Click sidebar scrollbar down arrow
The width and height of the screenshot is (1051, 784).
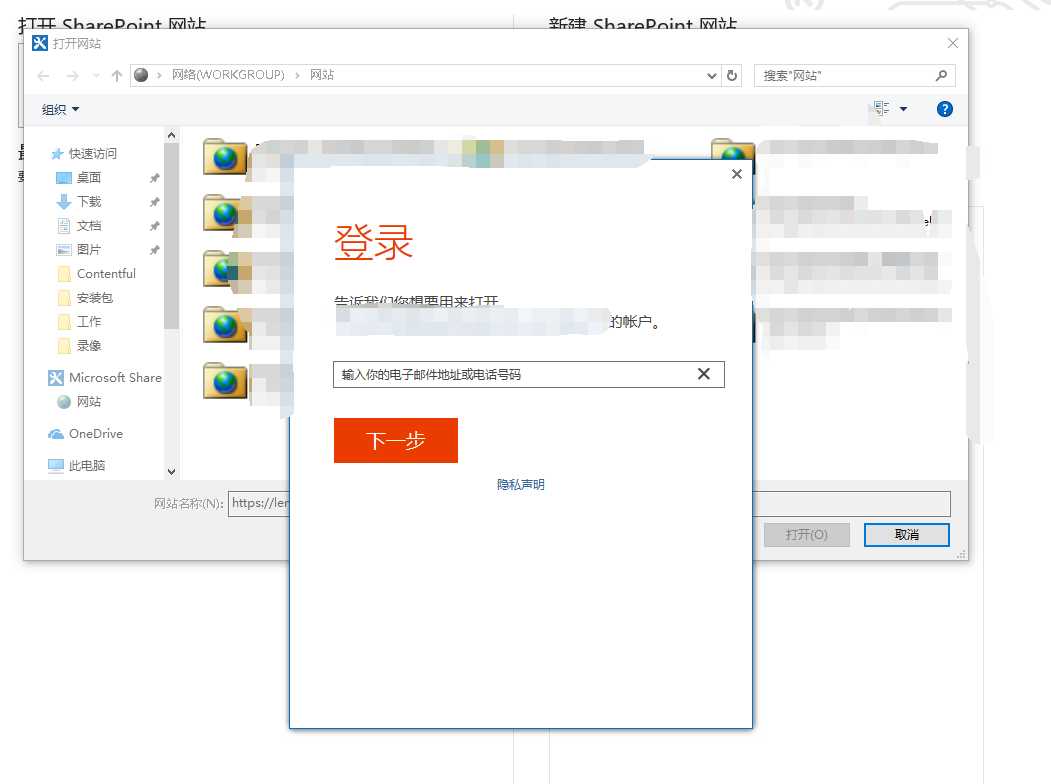(172, 472)
